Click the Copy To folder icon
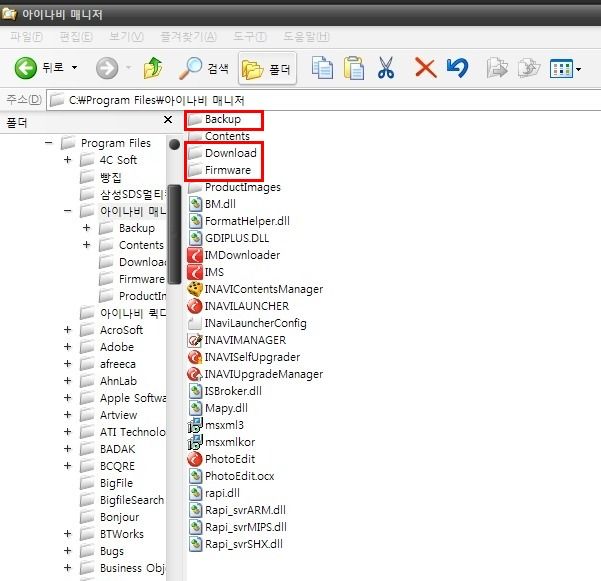Image resolution: width=601 pixels, height=581 pixels. click(529, 68)
